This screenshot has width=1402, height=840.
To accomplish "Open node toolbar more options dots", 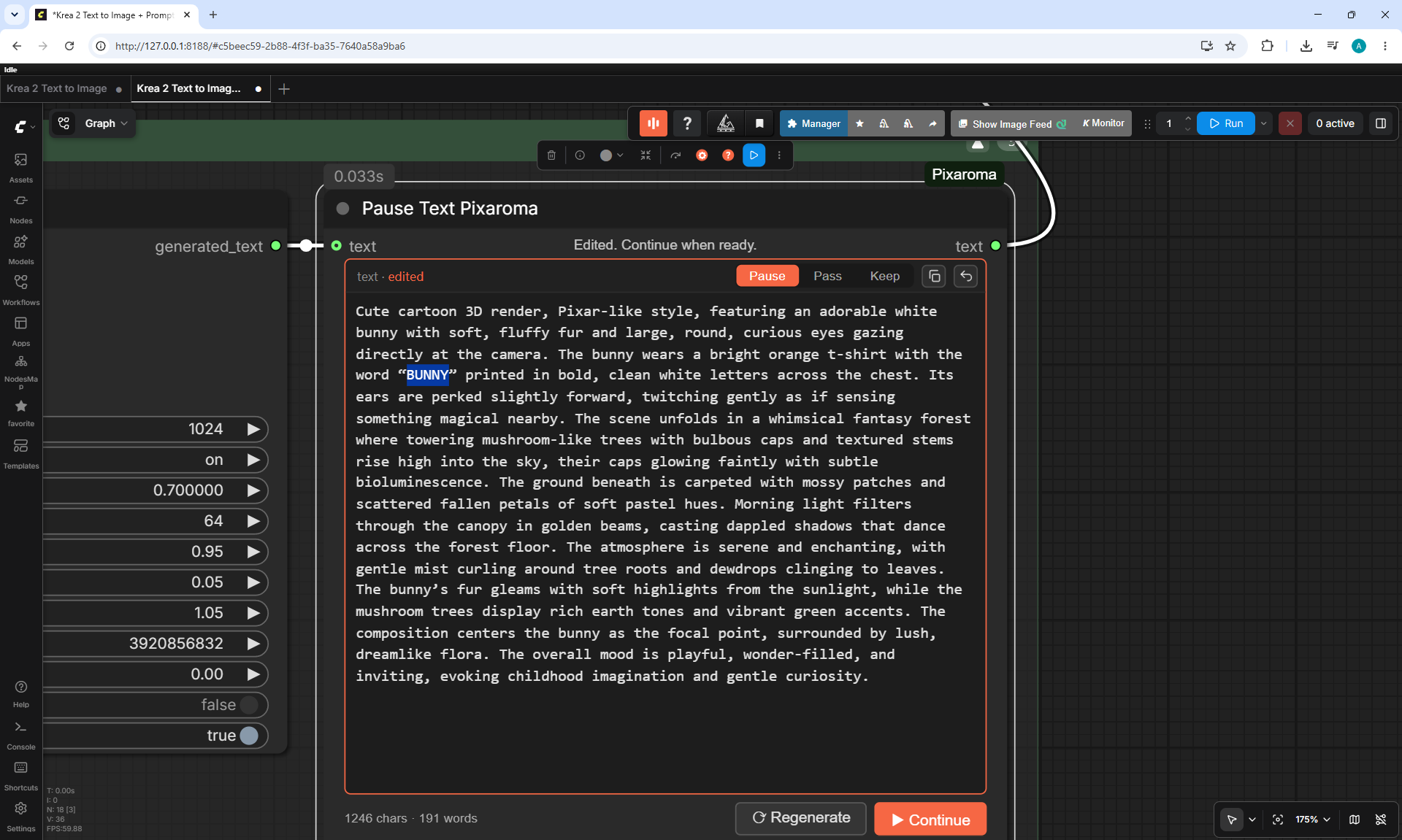I will (x=779, y=155).
